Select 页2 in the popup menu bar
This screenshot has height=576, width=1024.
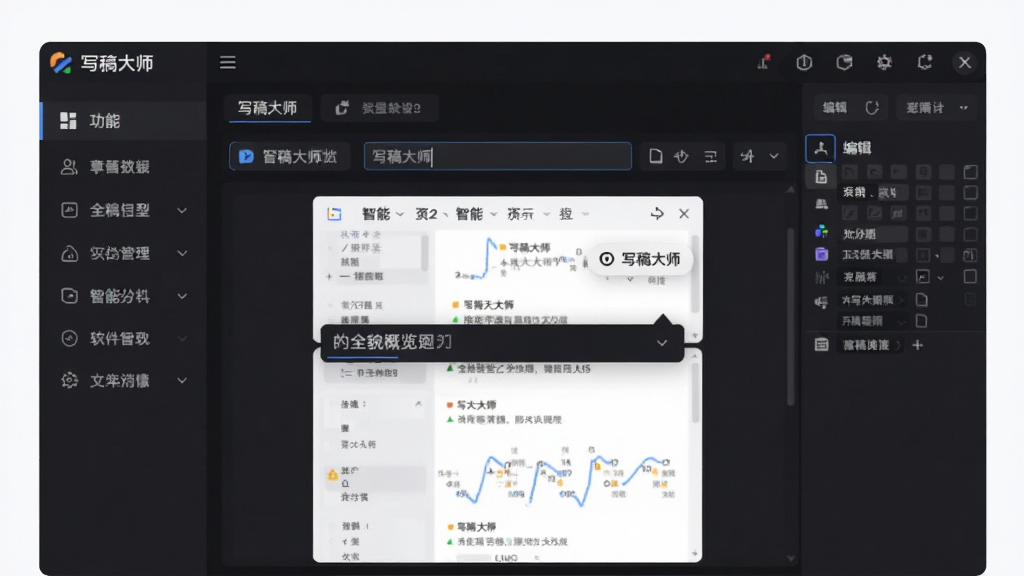pos(426,214)
